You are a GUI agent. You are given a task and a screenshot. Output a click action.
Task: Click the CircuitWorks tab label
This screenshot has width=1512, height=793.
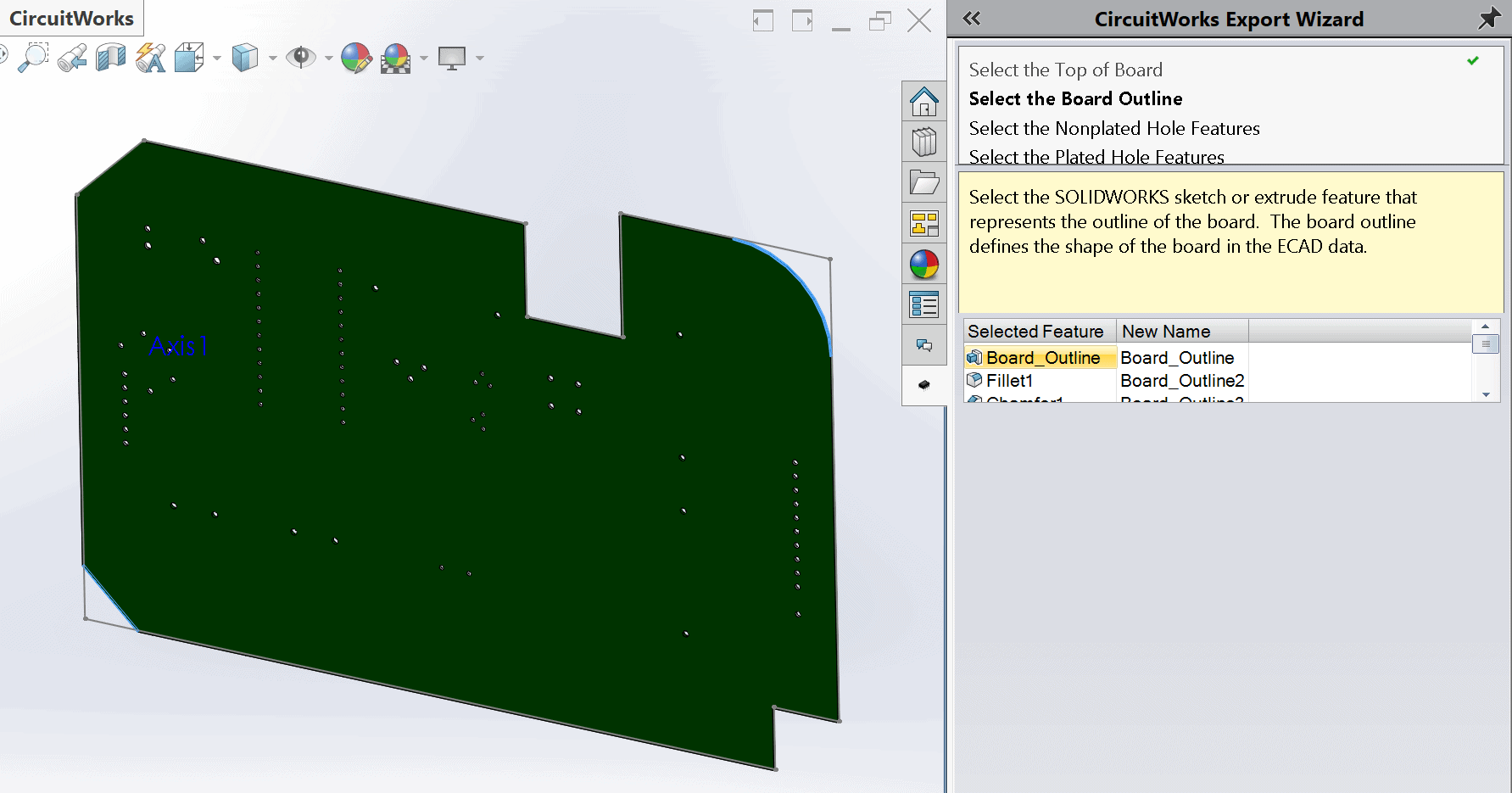(72, 18)
